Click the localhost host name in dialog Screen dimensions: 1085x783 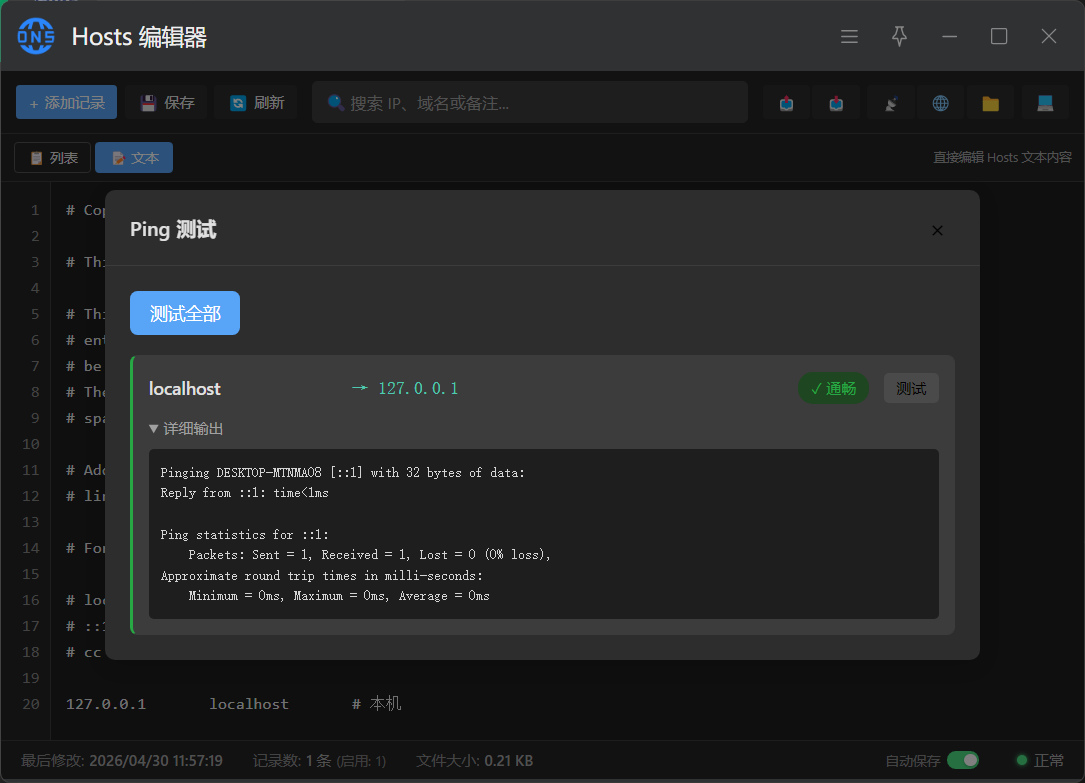click(185, 389)
